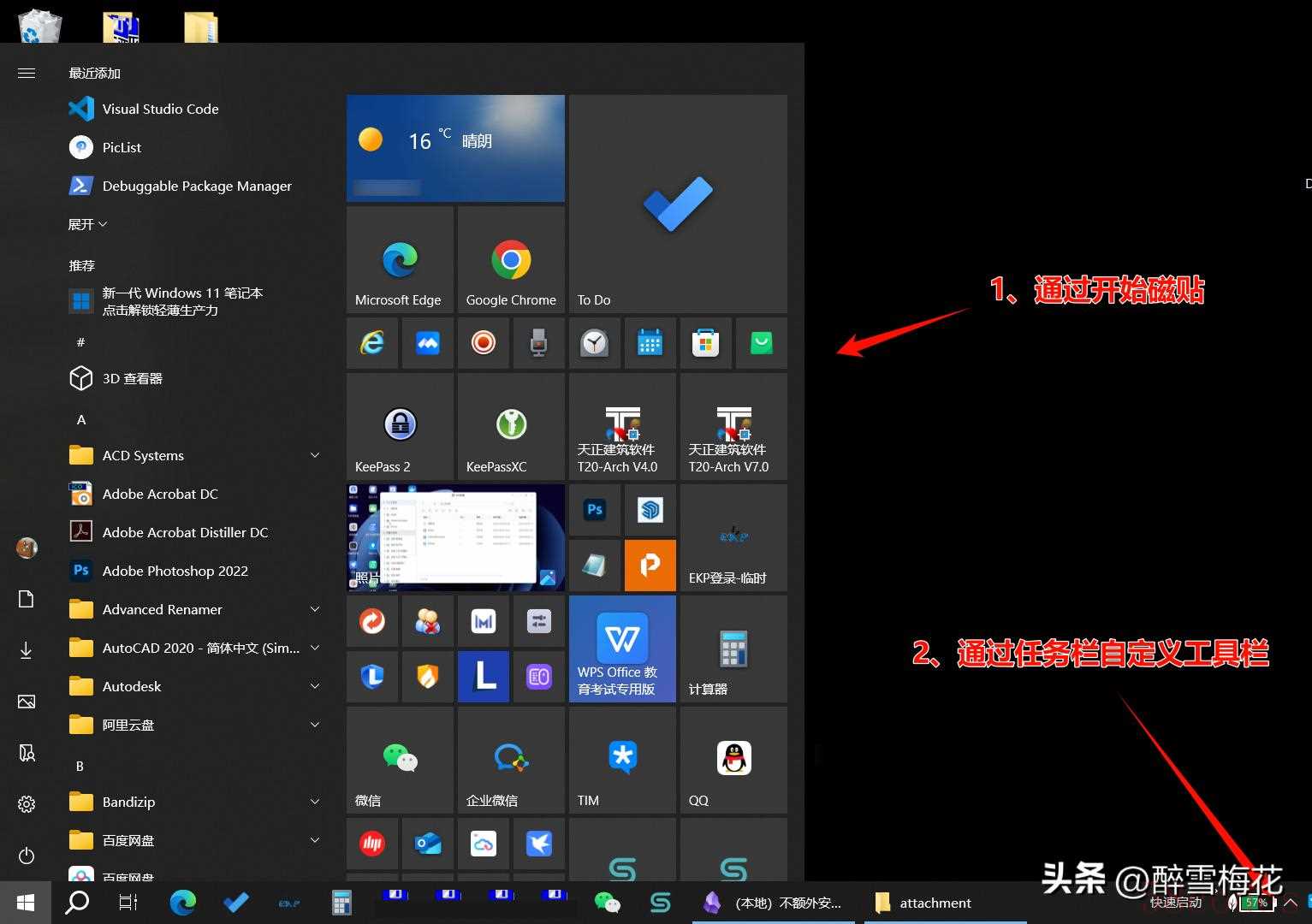This screenshot has height=924, width=1312.
Task: Open the 照片 Photos live tile
Action: (x=455, y=537)
